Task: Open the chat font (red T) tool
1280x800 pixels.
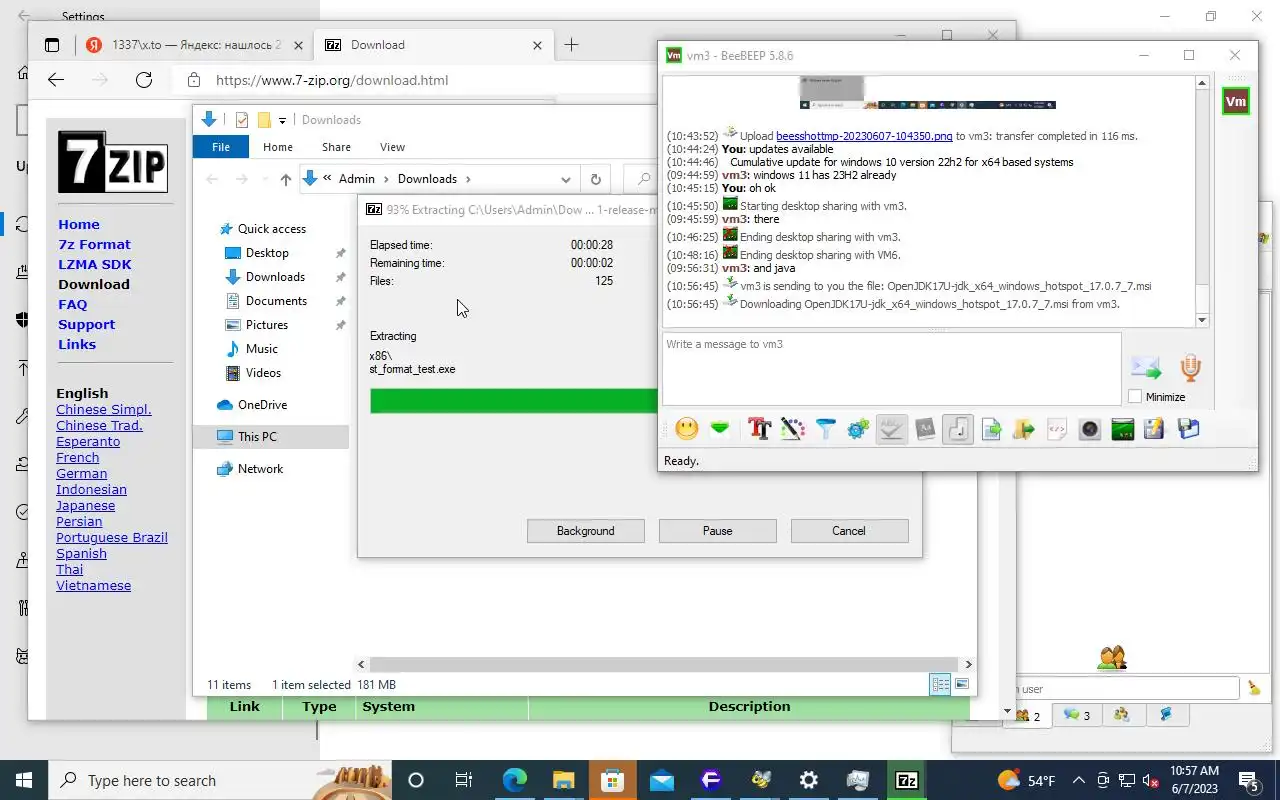Action: coord(759,429)
